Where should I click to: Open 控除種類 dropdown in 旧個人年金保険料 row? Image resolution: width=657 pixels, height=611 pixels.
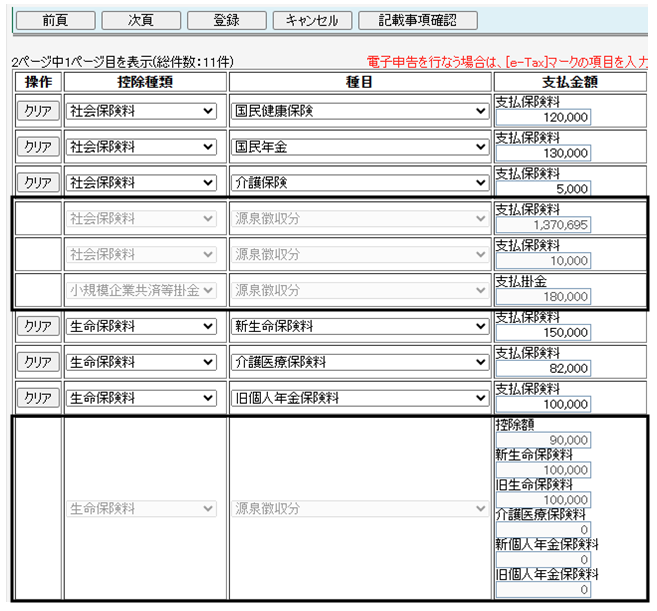141,398
